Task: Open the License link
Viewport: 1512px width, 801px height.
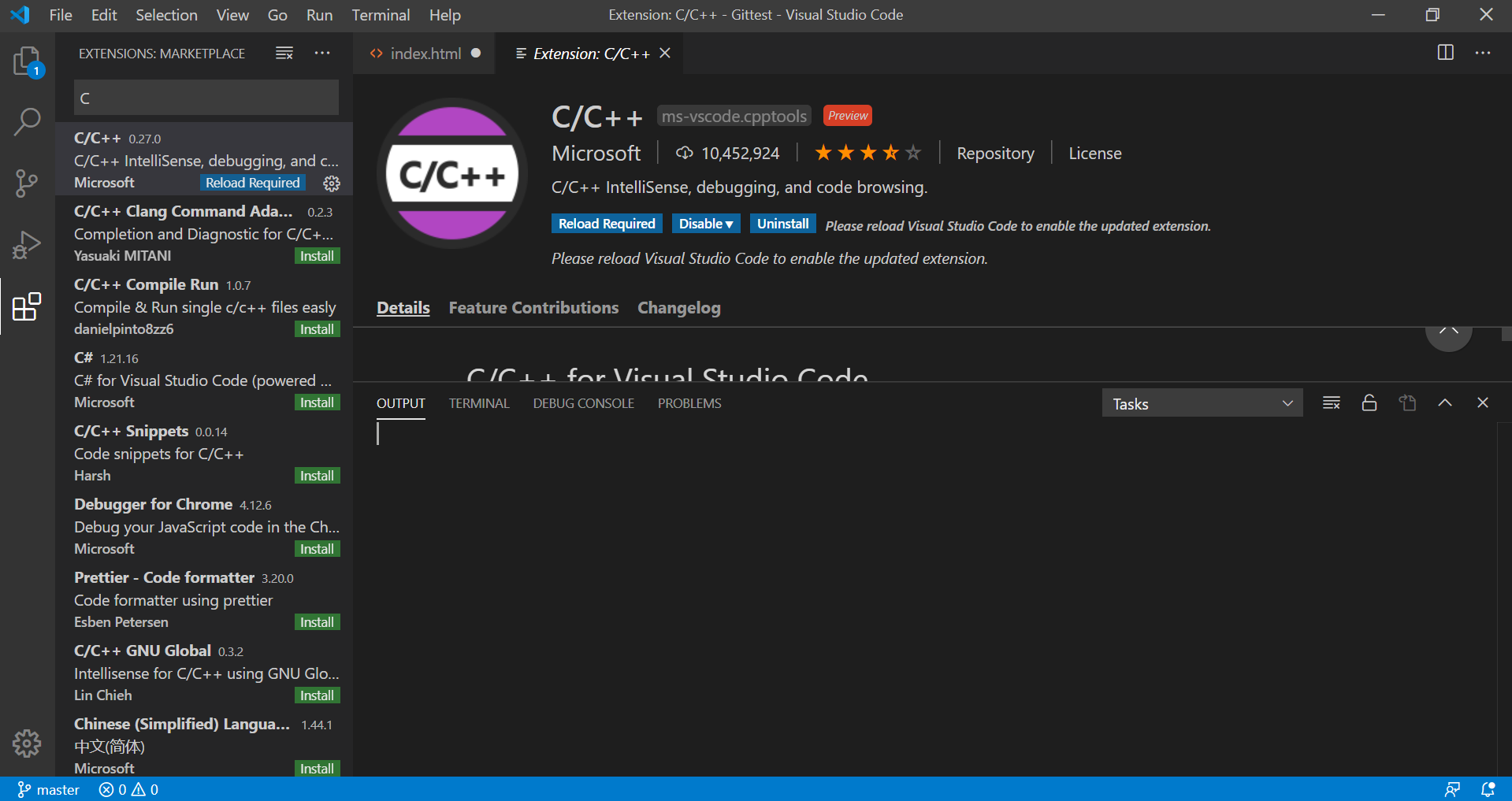Action: pos(1095,154)
